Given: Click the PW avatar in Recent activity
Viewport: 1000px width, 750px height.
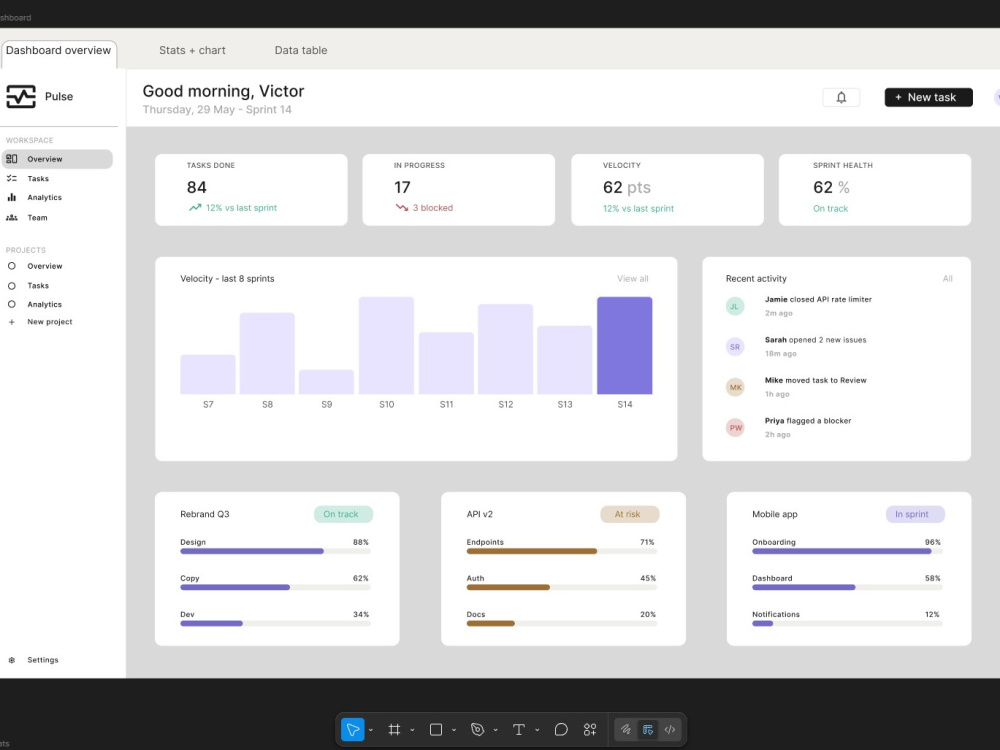Looking at the screenshot, I should [735, 428].
